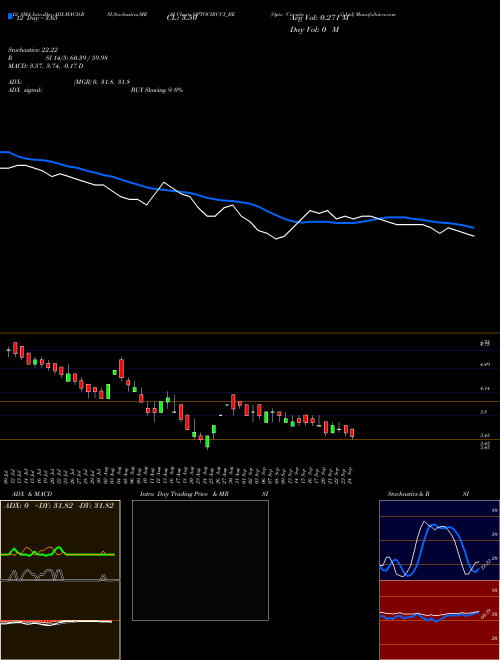Click the 'ADX & MACD' panel title
500x660 pixels.
click(x=32, y=494)
